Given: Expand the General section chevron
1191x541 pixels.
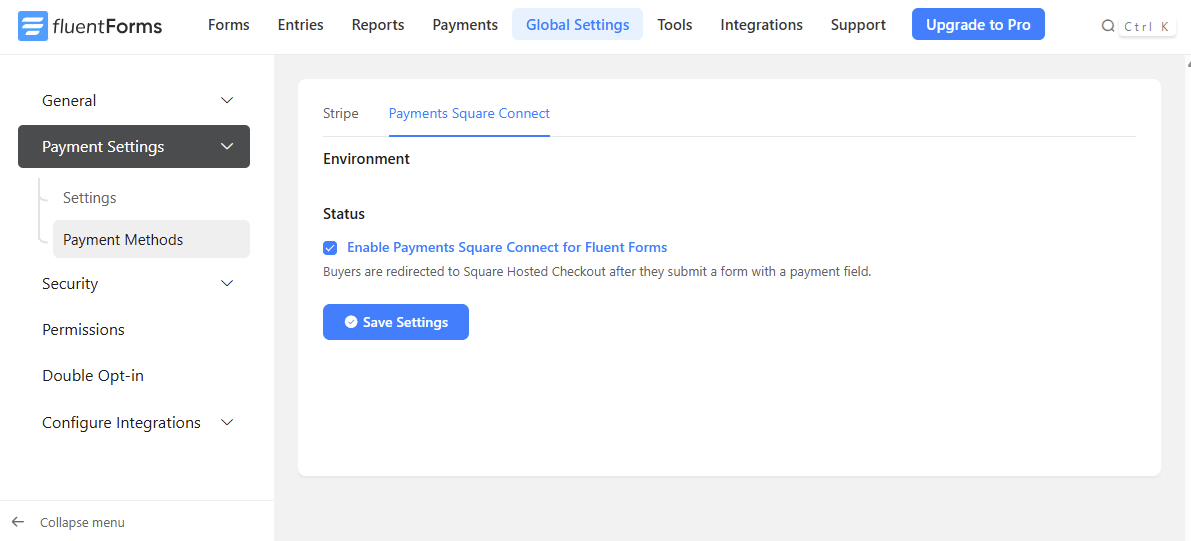Looking at the screenshot, I should click(226, 100).
